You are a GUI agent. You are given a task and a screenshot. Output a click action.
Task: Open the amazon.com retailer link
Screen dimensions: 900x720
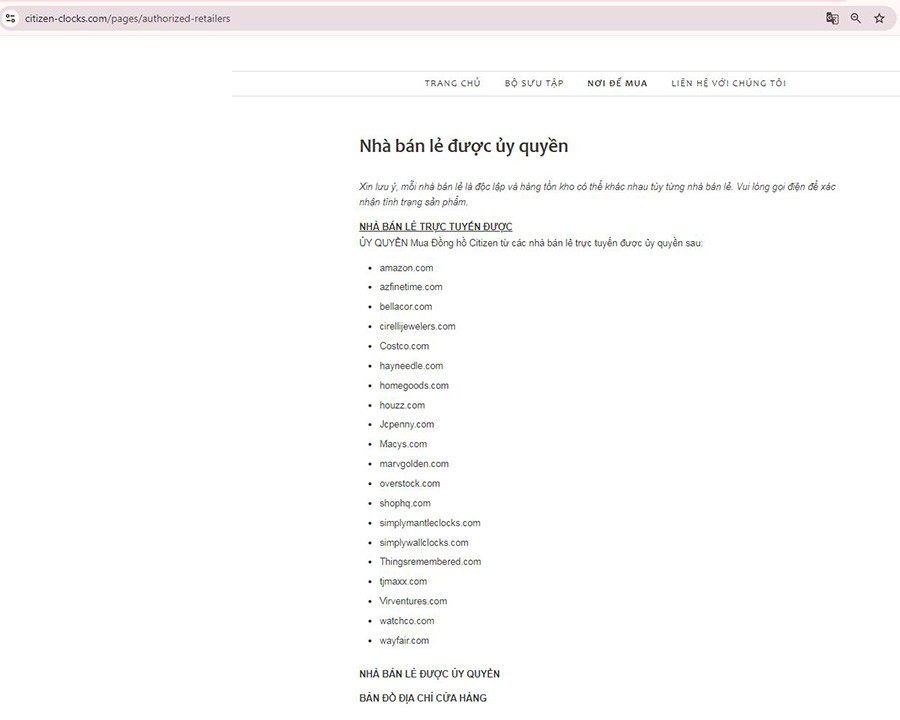tap(406, 268)
